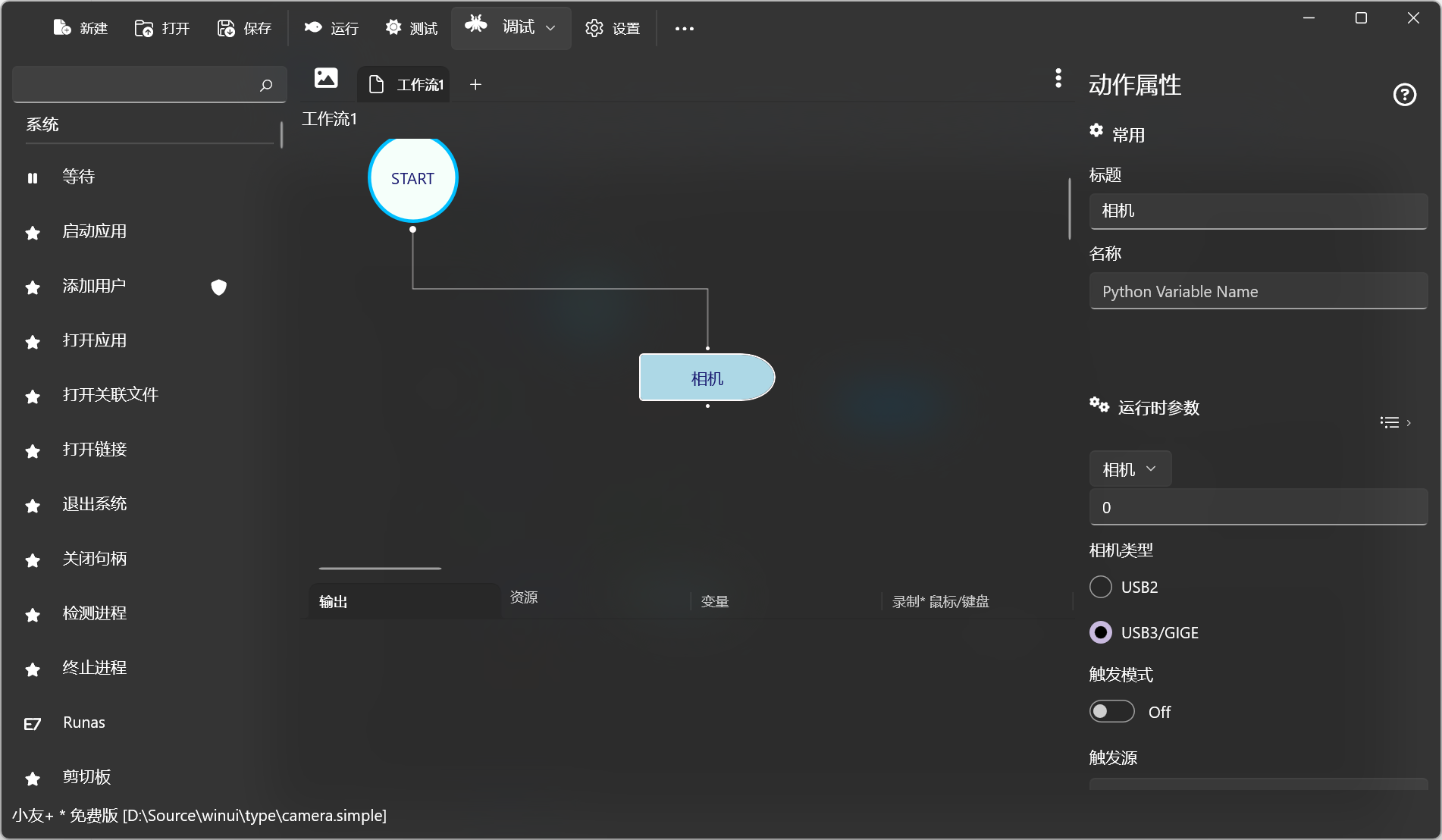Run the workflow with 运行 icon

tap(313, 28)
